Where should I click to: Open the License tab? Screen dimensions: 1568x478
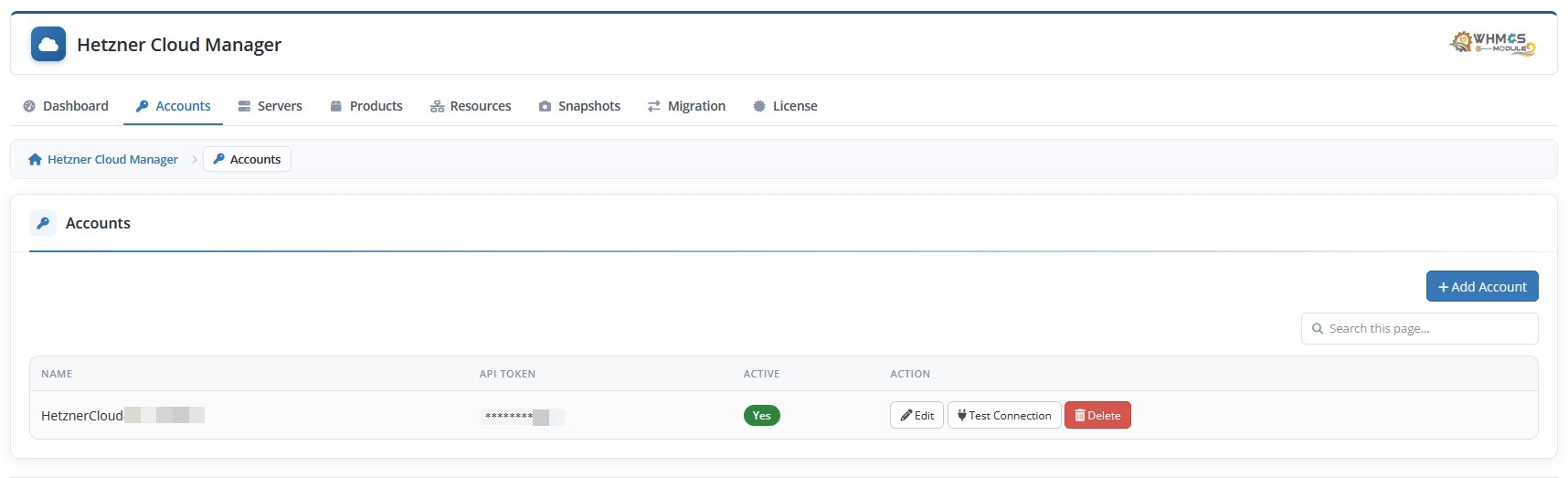pos(785,106)
